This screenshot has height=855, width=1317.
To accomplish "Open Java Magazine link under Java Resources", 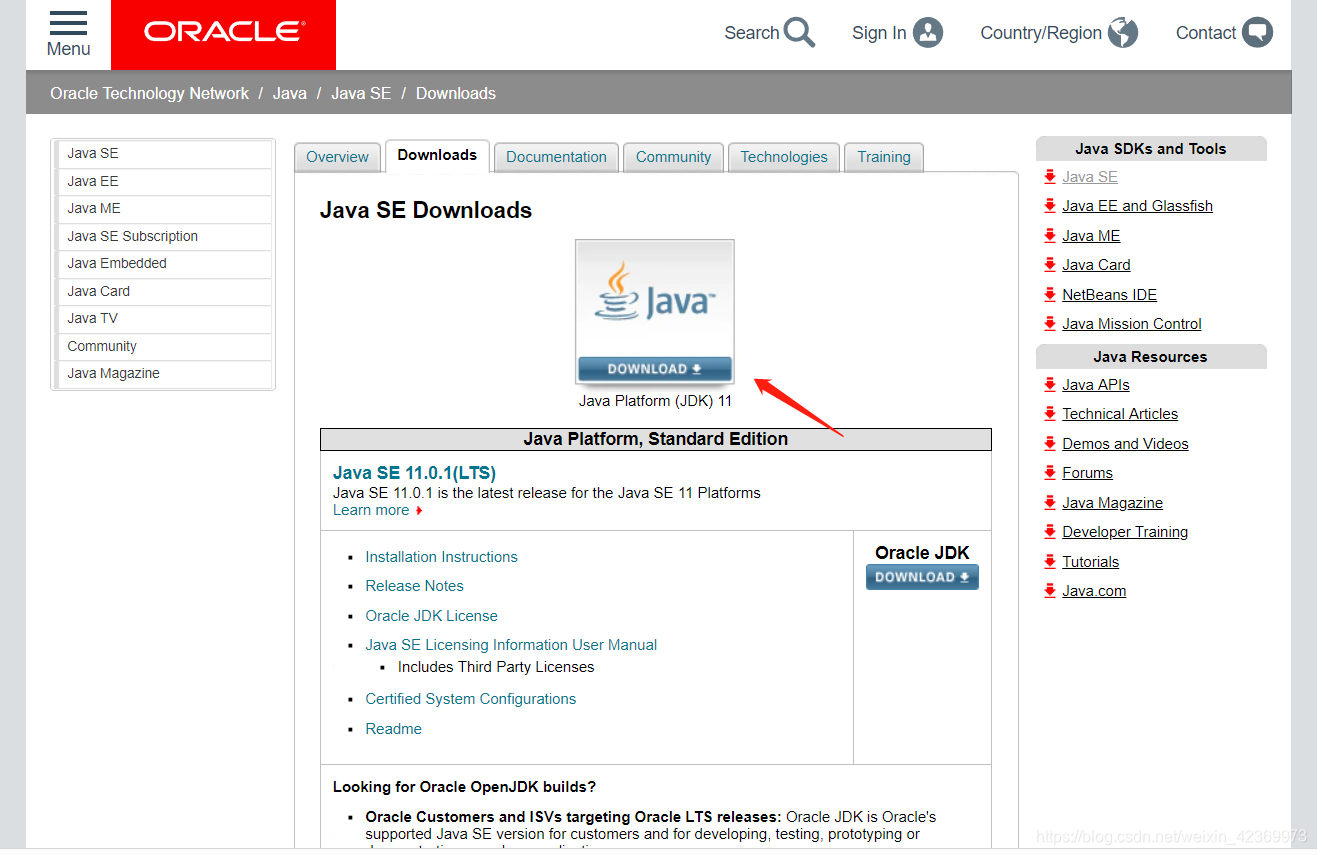I will pos(1112,503).
